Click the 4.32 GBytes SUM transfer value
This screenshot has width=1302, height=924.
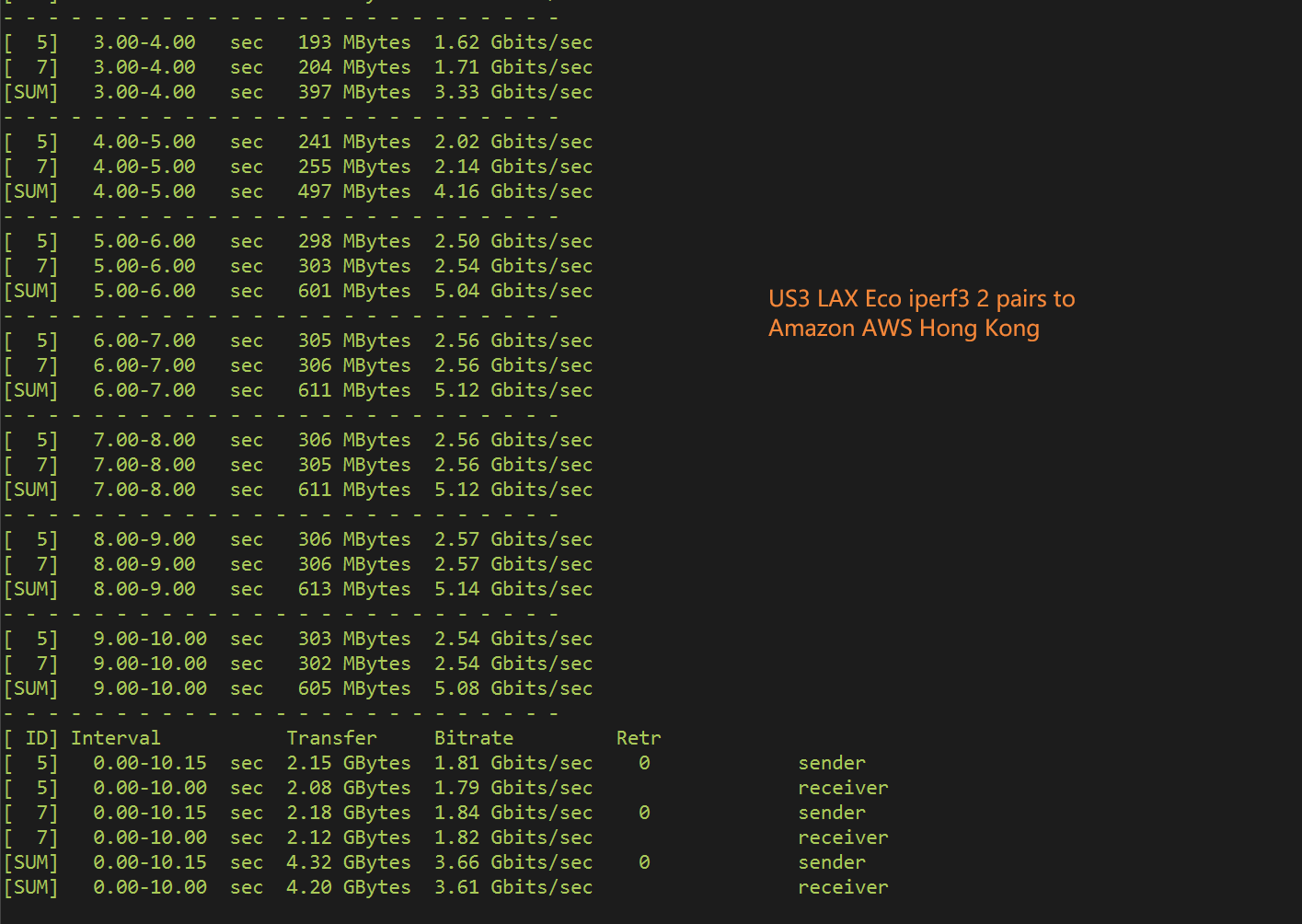(x=349, y=862)
